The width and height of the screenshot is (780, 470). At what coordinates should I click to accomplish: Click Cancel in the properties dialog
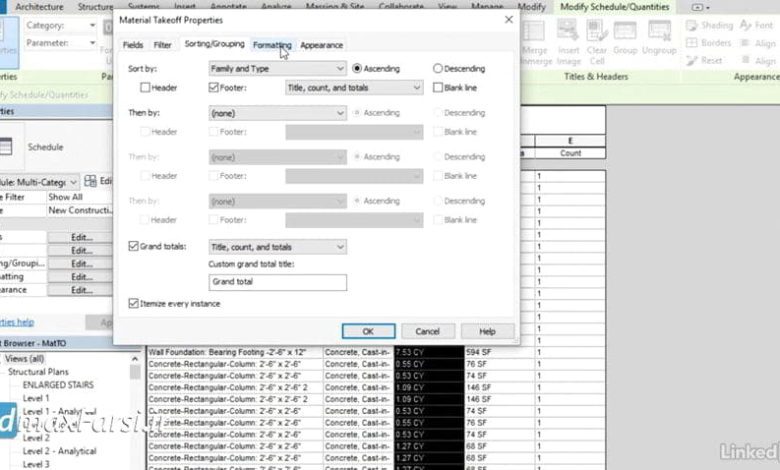click(x=428, y=331)
